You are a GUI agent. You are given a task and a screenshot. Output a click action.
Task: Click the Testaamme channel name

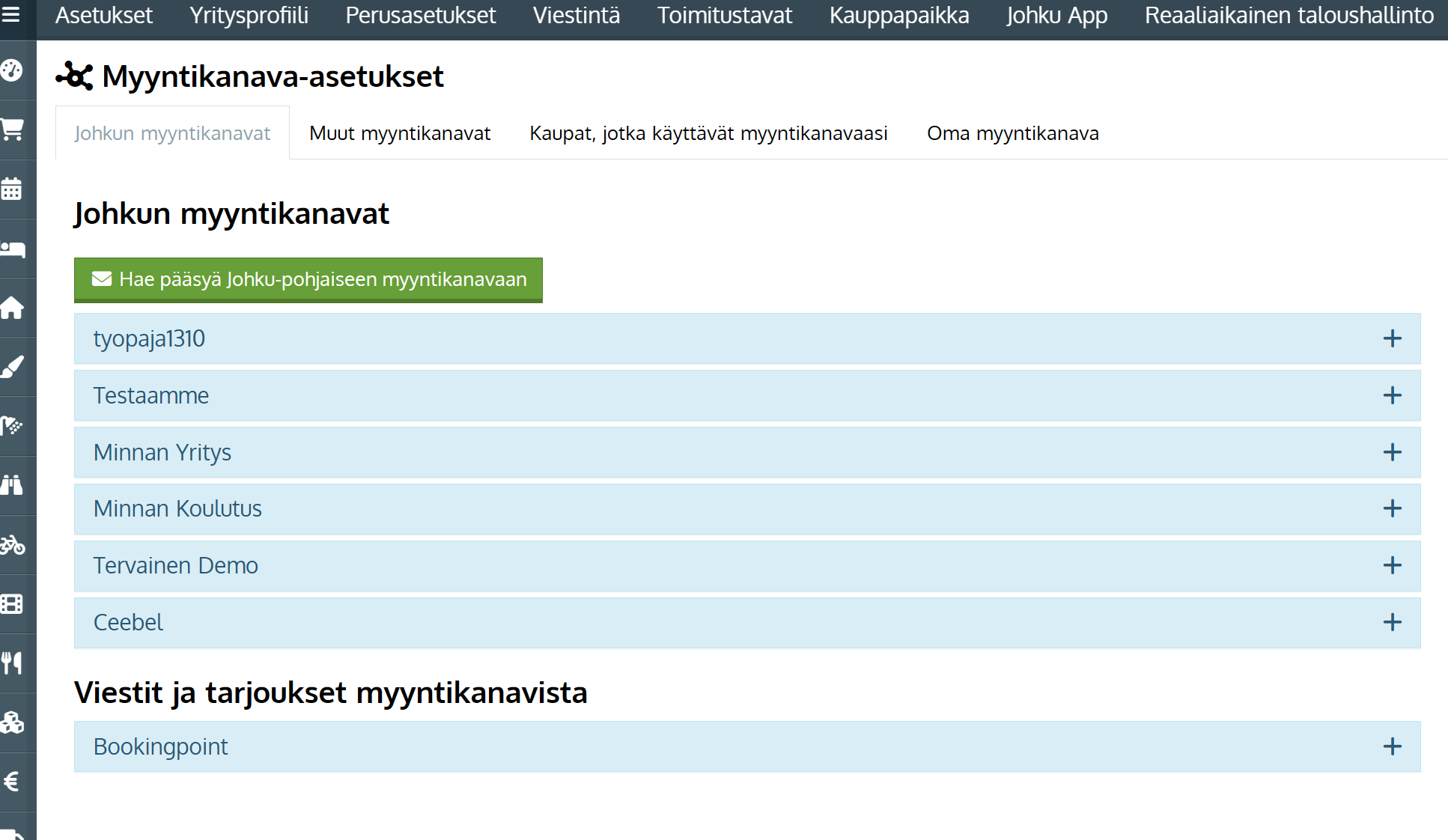pos(151,395)
